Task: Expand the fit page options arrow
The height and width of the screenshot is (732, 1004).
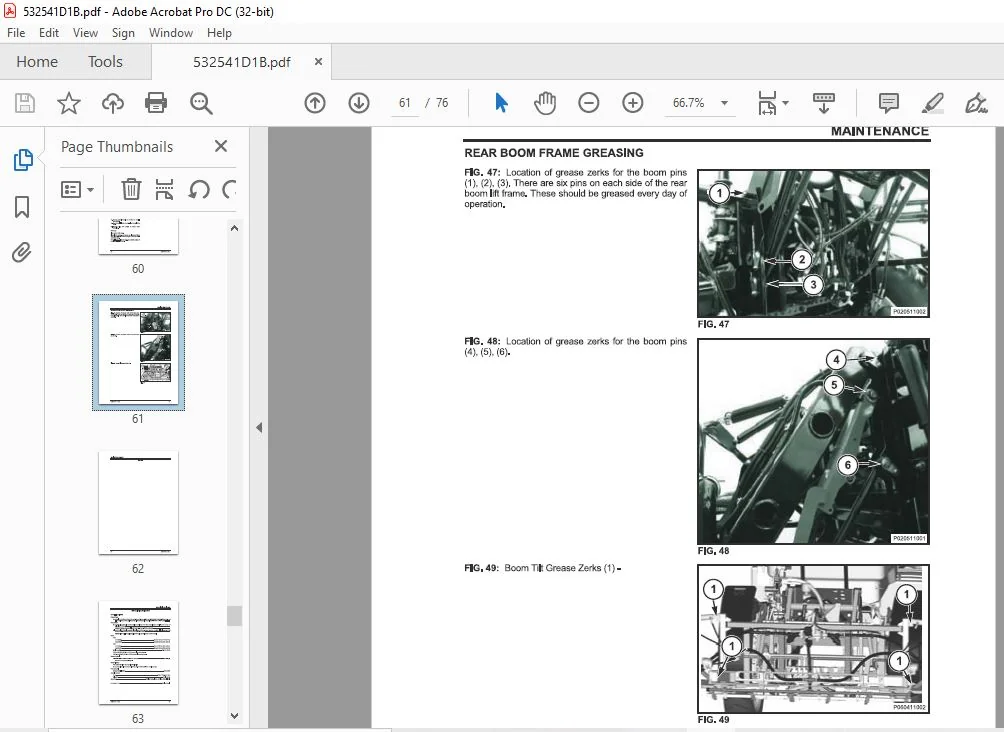Action: [786, 103]
